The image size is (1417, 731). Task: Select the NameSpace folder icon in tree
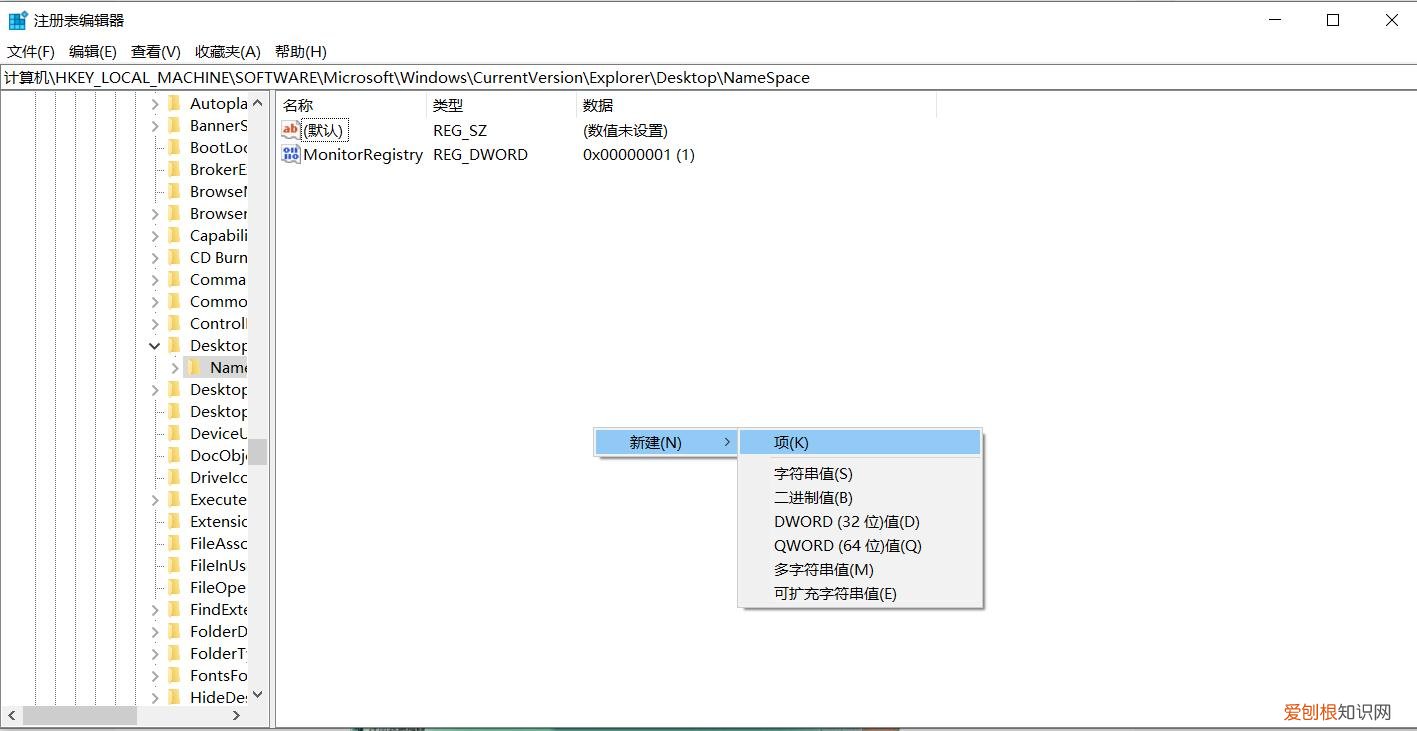click(x=194, y=367)
